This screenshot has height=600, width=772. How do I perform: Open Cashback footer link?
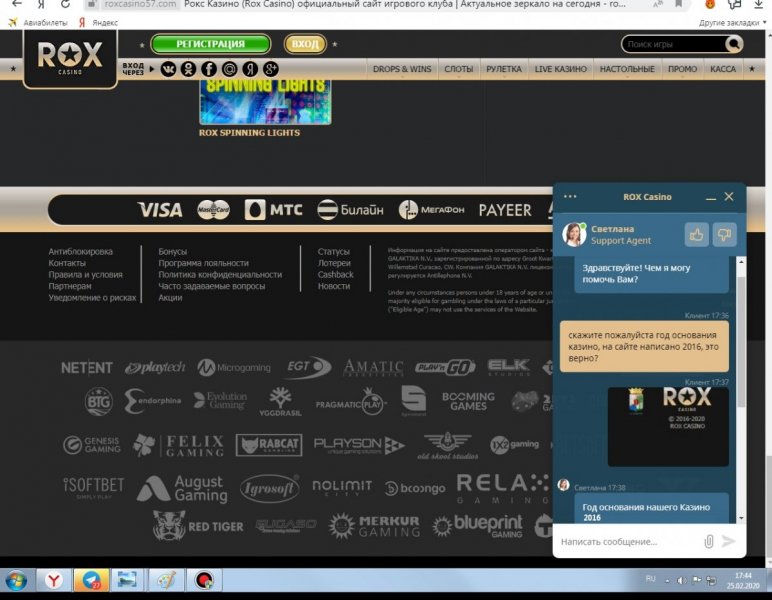pos(335,275)
